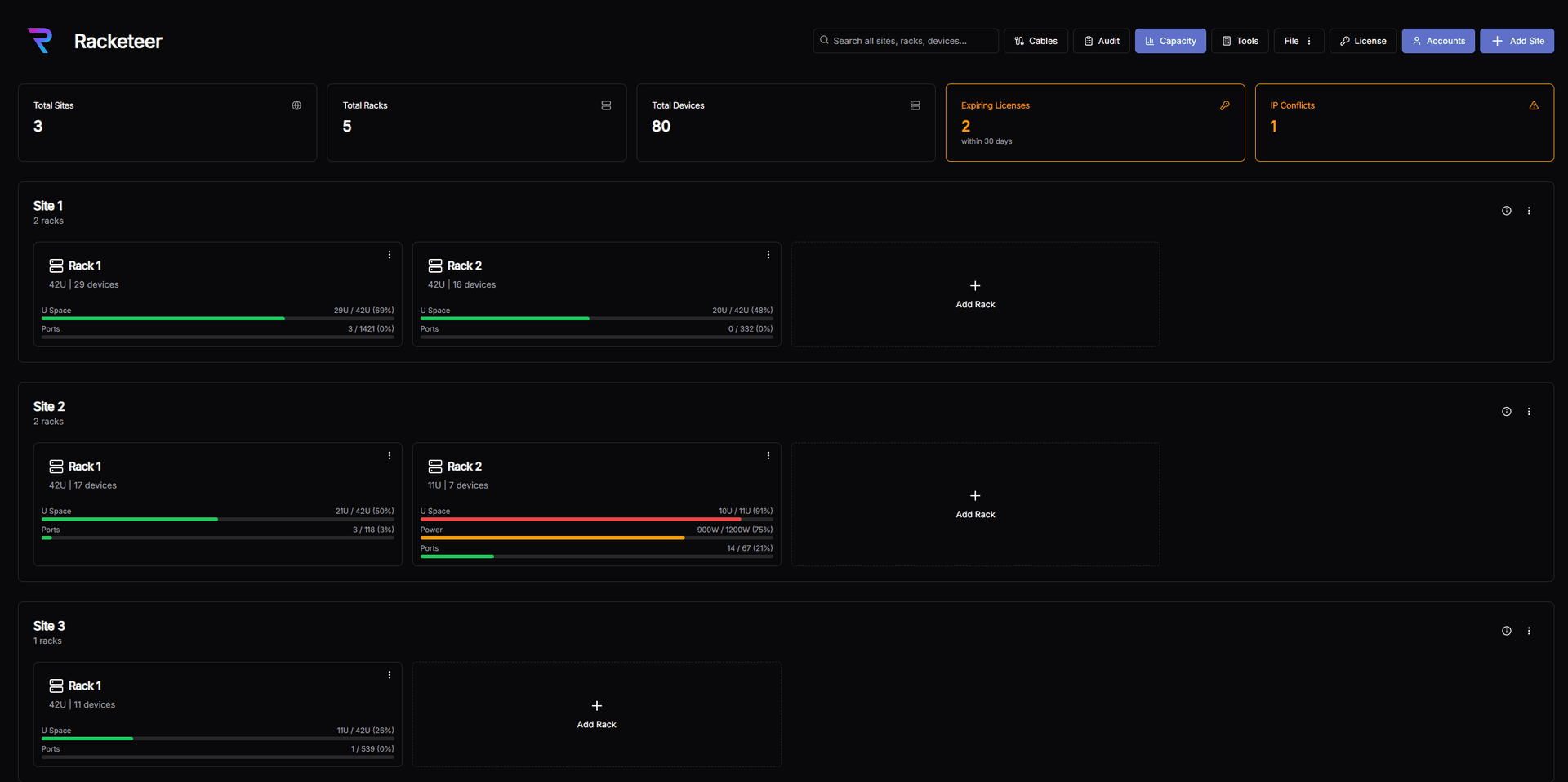Toggle the Capacity view button
Viewport: 1568px width, 782px height.
click(x=1169, y=41)
